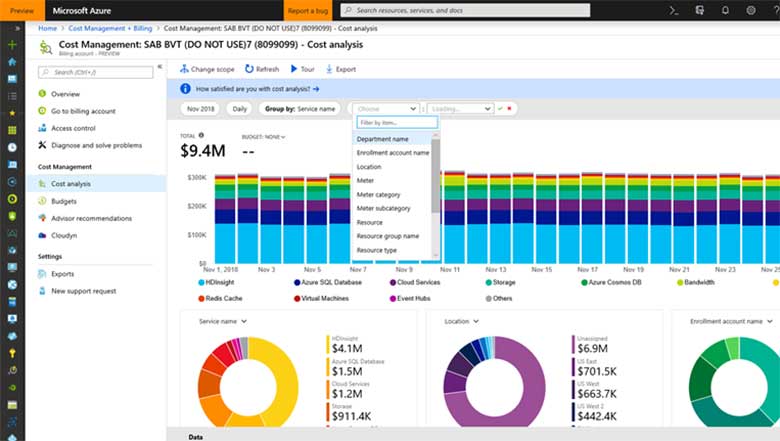Open Cloud Shell from the top bar
Screen dimensions: 780x441
pyautogui.click(x=674, y=10)
